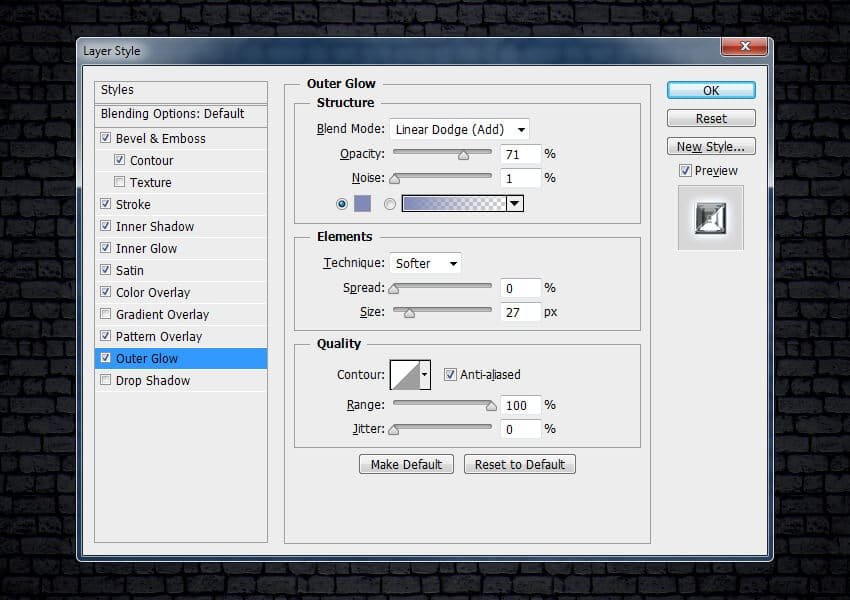The width and height of the screenshot is (850, 600).
Task: Click the style preview thumbnail
Action: pyautogui.click(x=710, y=217)
